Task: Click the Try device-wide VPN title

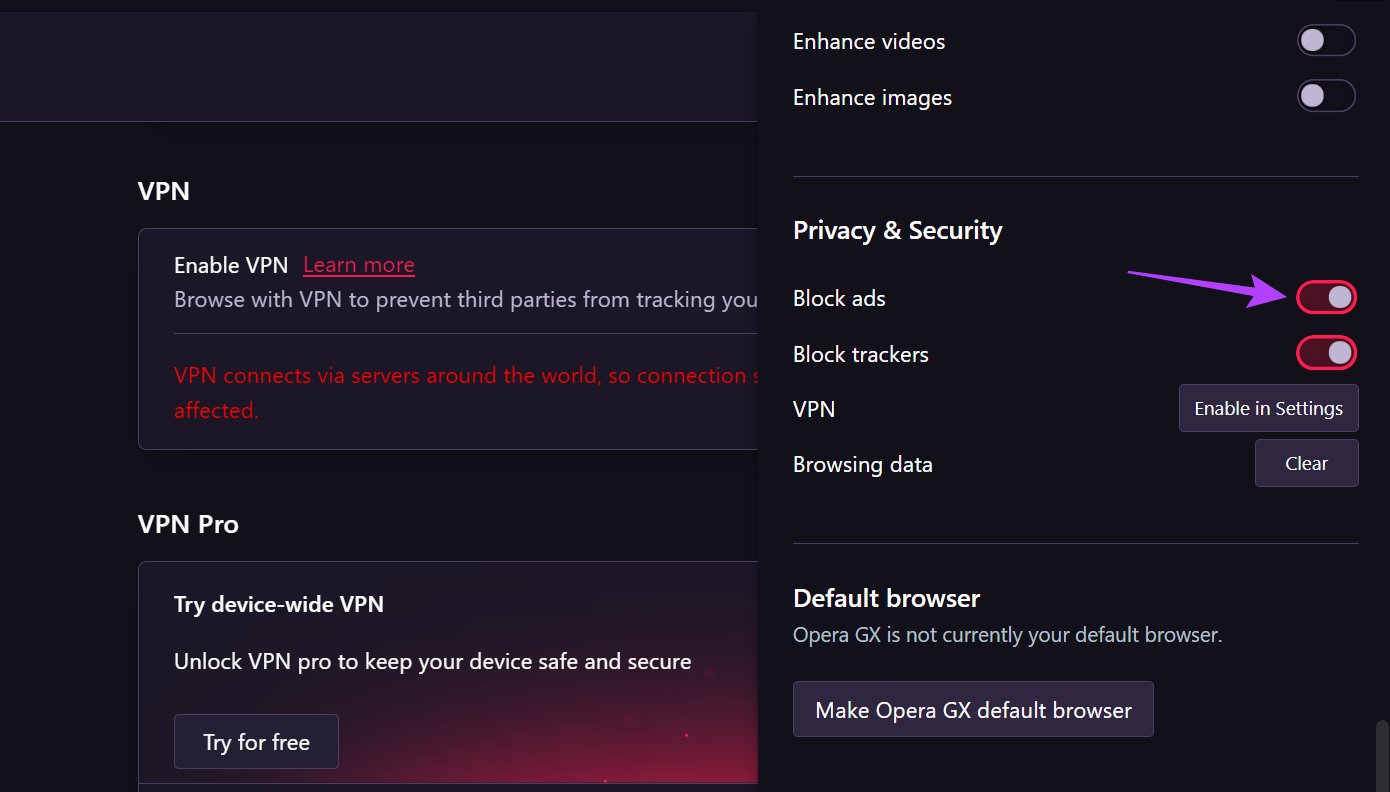Action: [279, 604]
